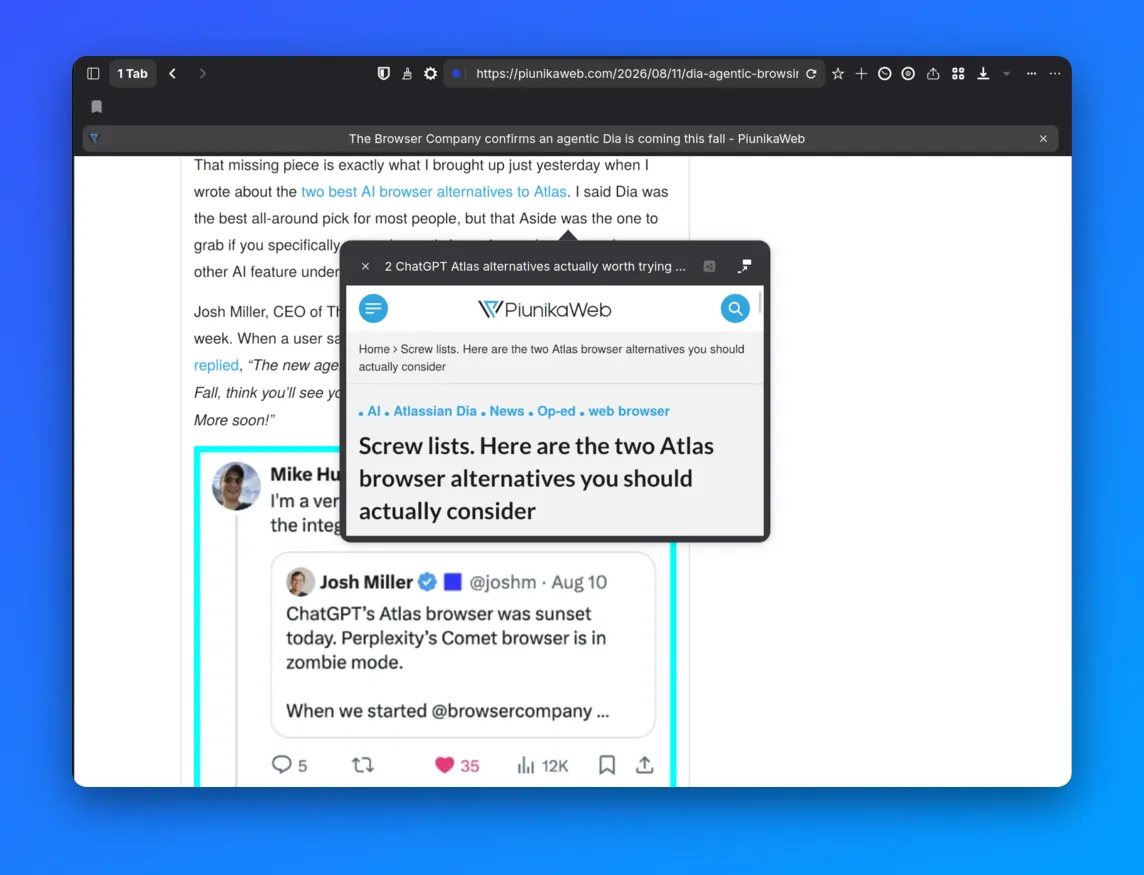Open the 'replied' link in the article
Viewport: 1144px width, 875px height.
[216, 365]
